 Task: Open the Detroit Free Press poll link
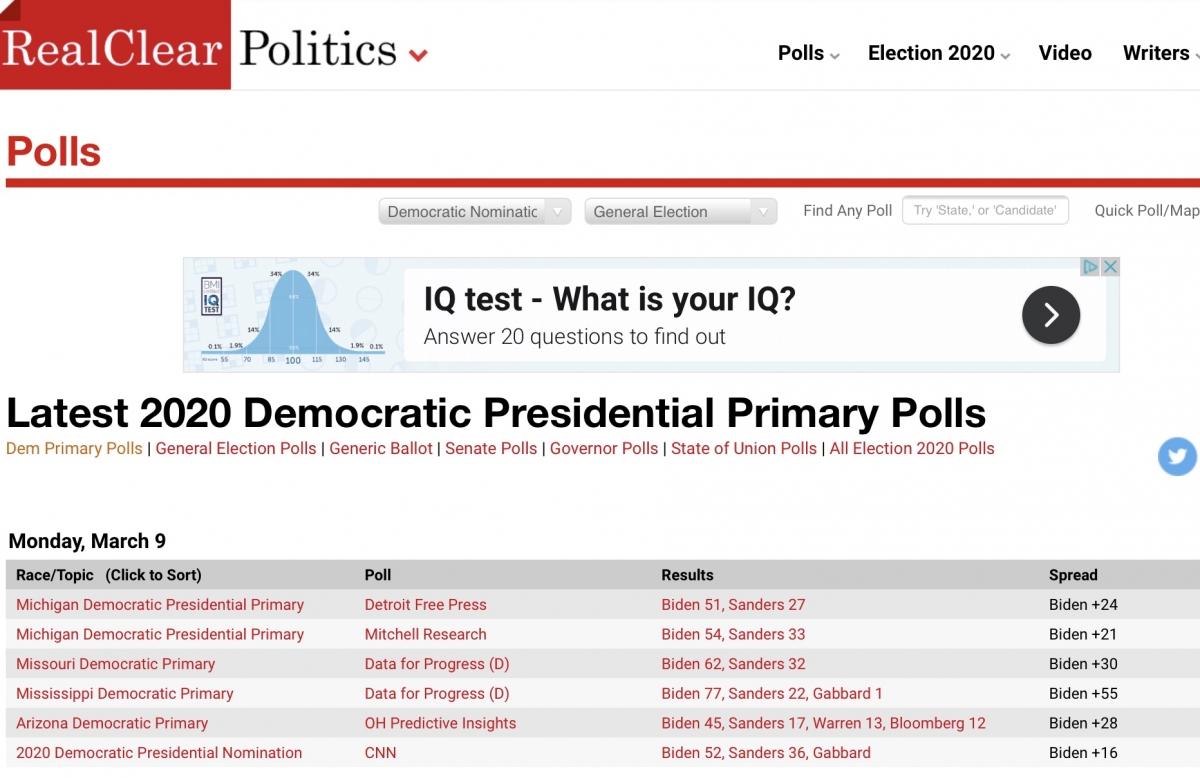pyautogui.click(x=426, y=604)
